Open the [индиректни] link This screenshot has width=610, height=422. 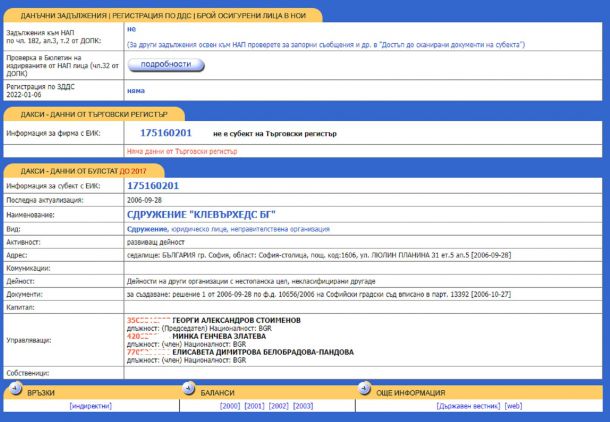coord(91,406)
